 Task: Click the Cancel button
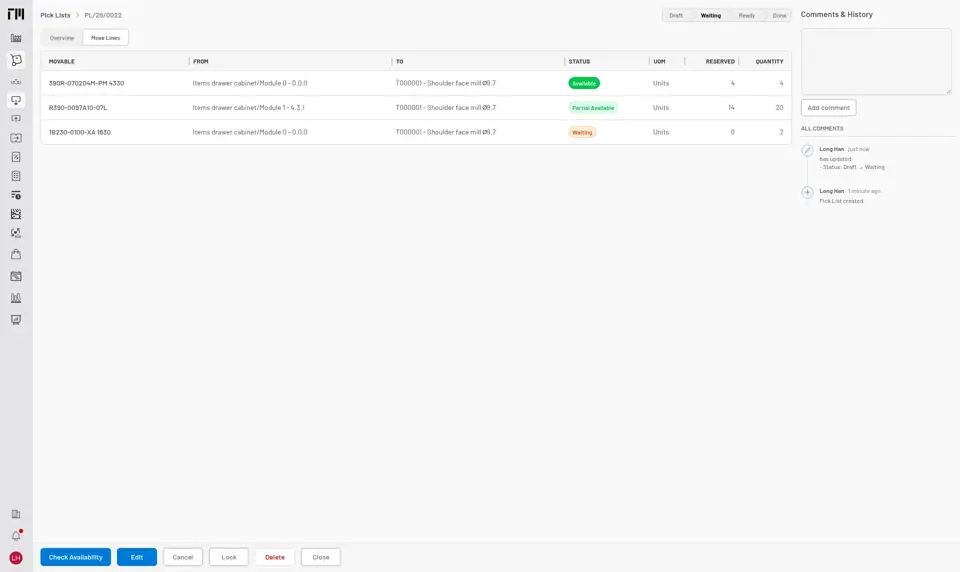tap(182, 557)
